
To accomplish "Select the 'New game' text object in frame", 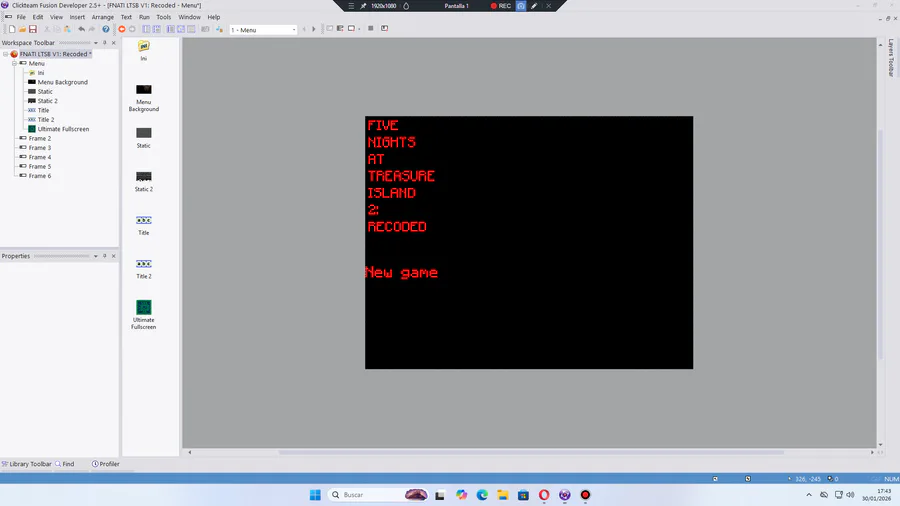I will pos(402,273).
